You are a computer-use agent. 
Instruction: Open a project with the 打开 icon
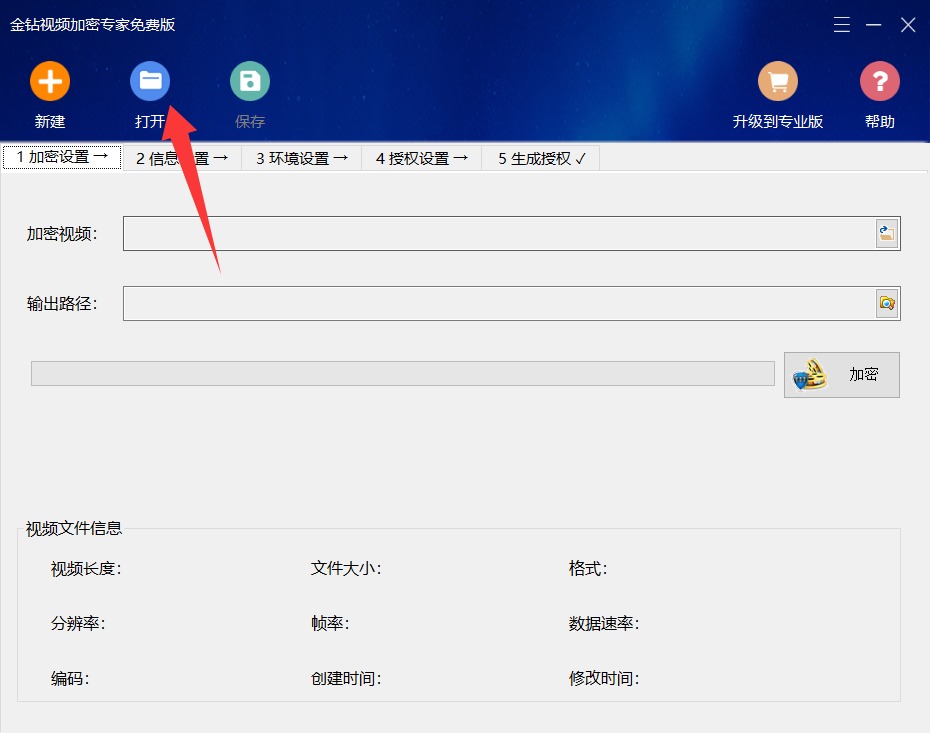150,81
